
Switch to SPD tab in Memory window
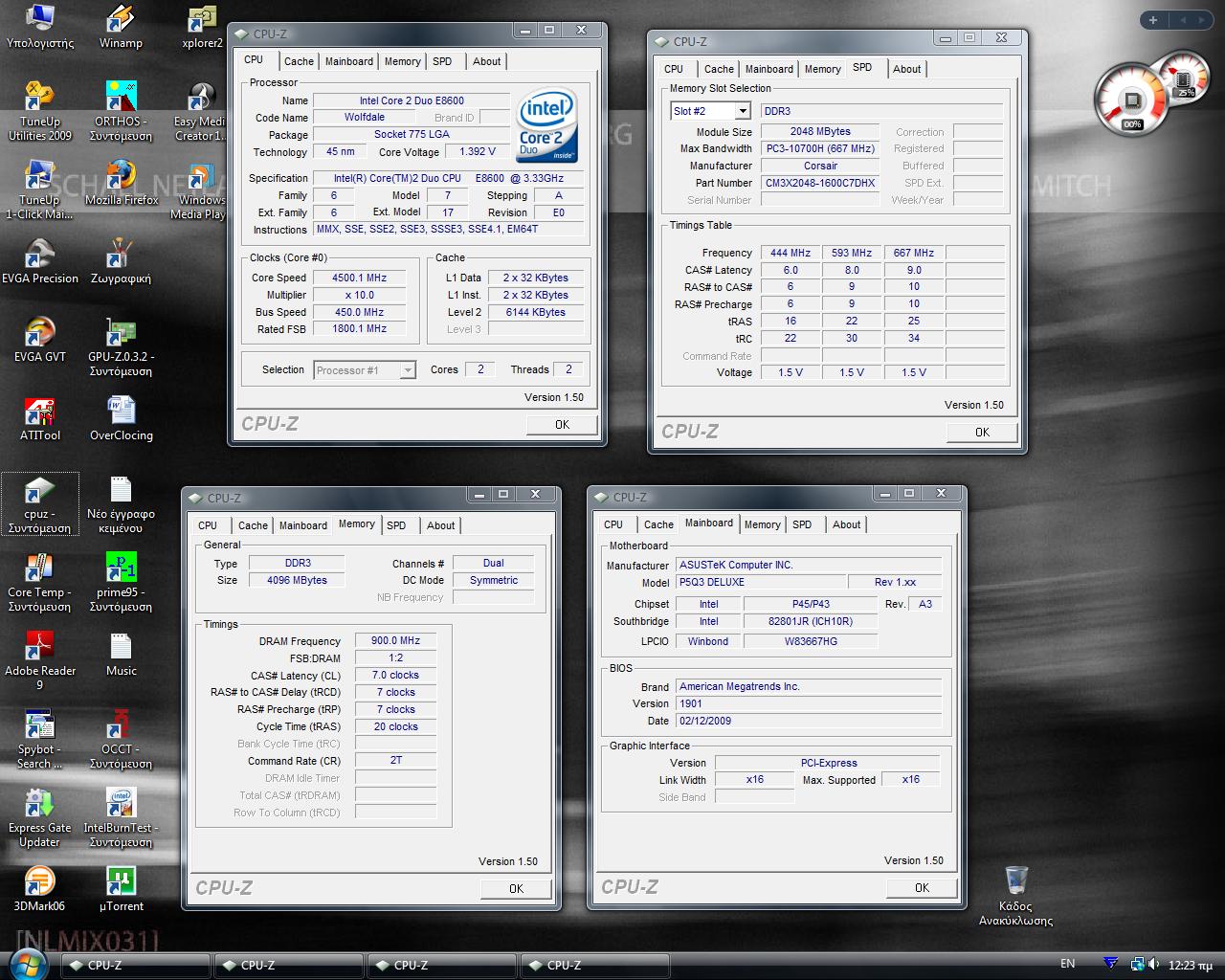pos(396,525)
